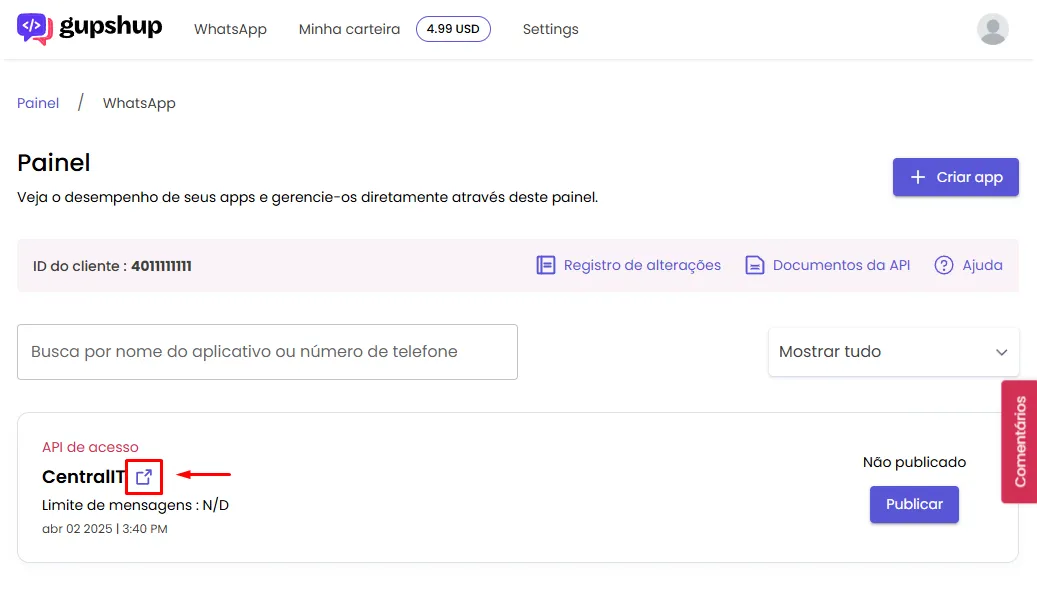1037x610 pixels.
Task: Click the WhatsApp breadcrumb text
Action: [x=139, y=103]
